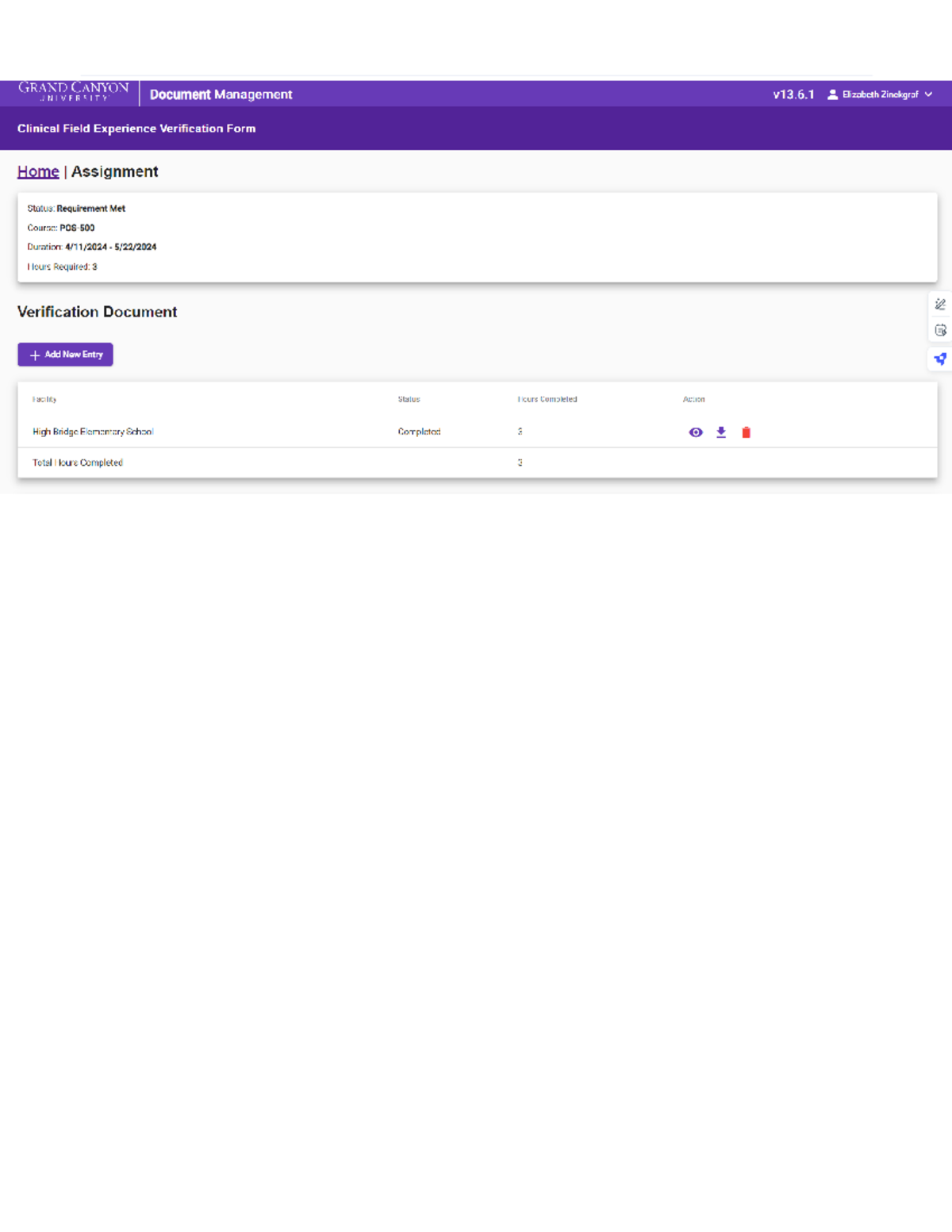Click the Document Management header title
This screenshot has height=1232, width=952.
pyautogui.click(x=221, y=94)
